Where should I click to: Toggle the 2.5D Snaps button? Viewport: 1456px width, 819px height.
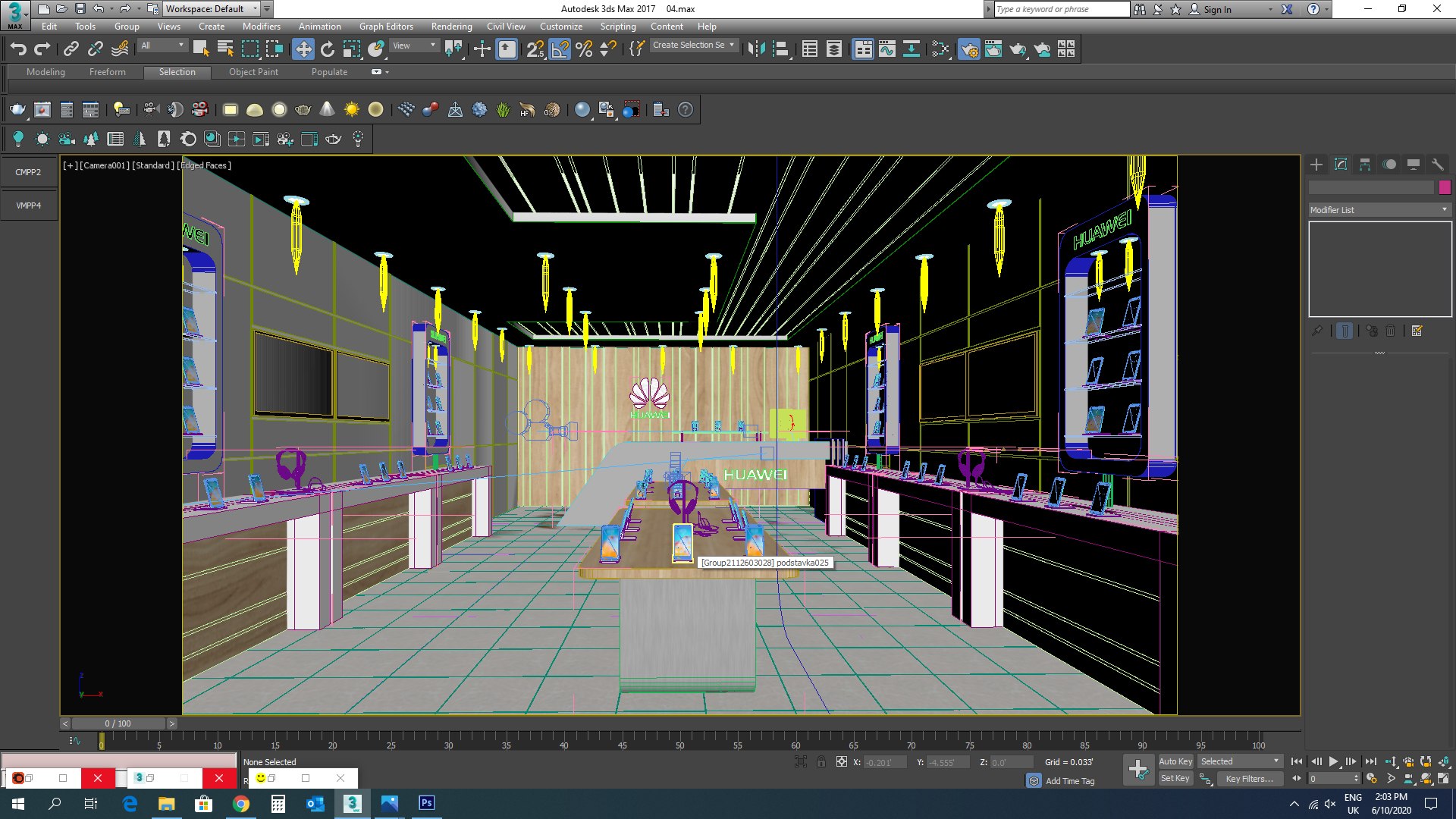[535, 49]
